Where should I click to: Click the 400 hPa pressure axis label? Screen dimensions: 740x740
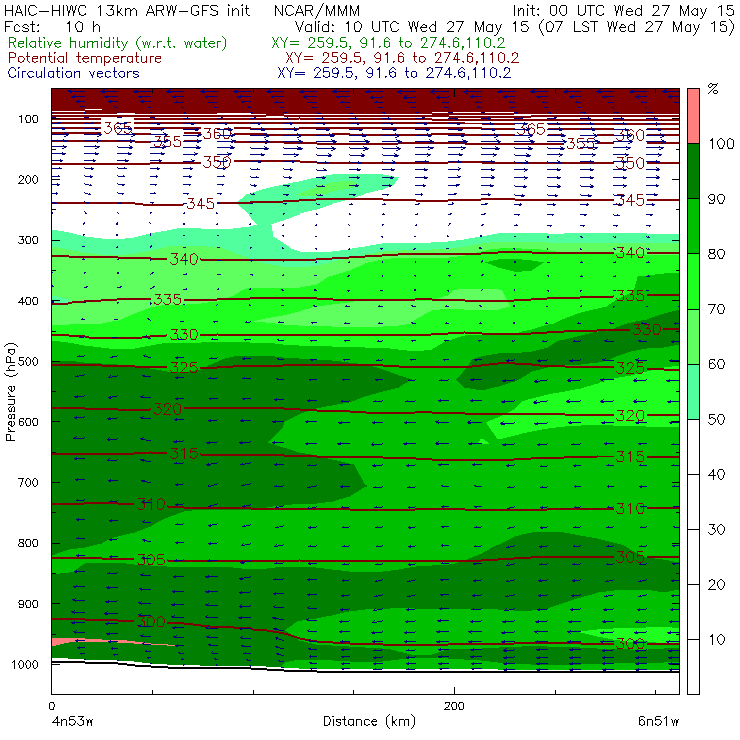28,301
